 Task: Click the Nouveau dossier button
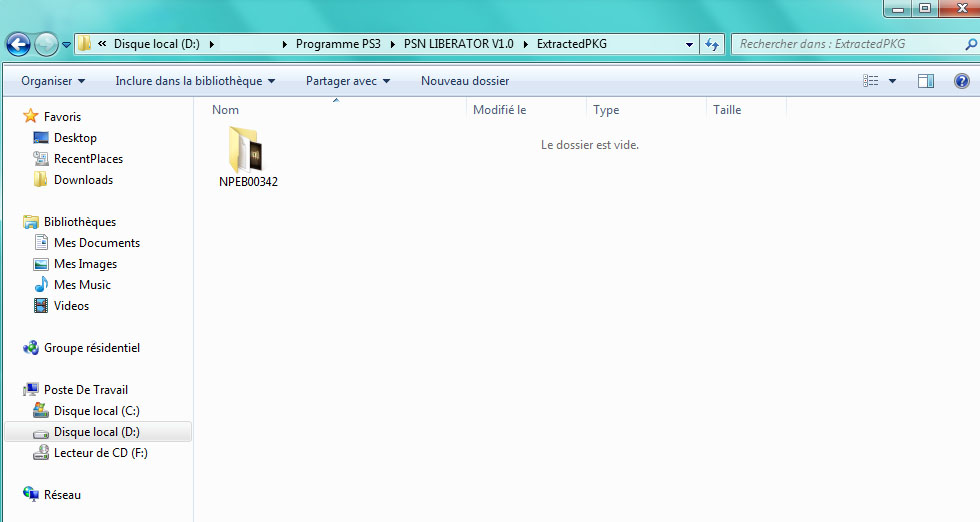click(464, 81)
